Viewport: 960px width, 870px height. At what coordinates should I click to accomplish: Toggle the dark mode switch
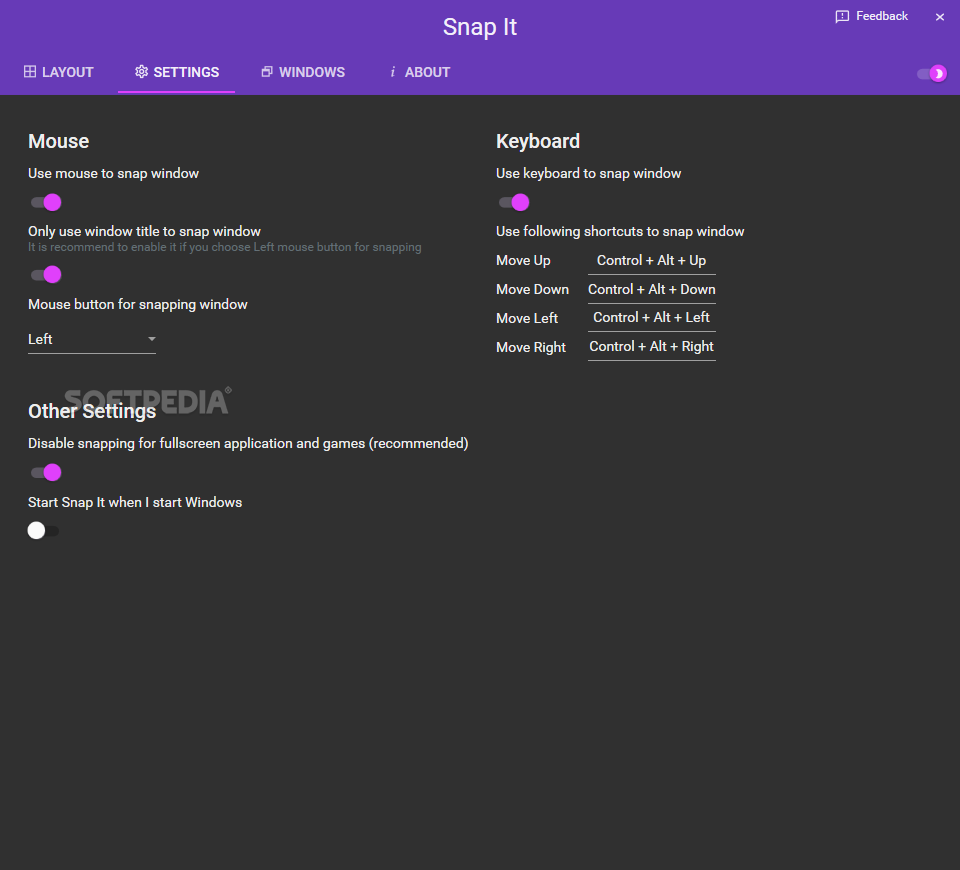click(932, 73)
